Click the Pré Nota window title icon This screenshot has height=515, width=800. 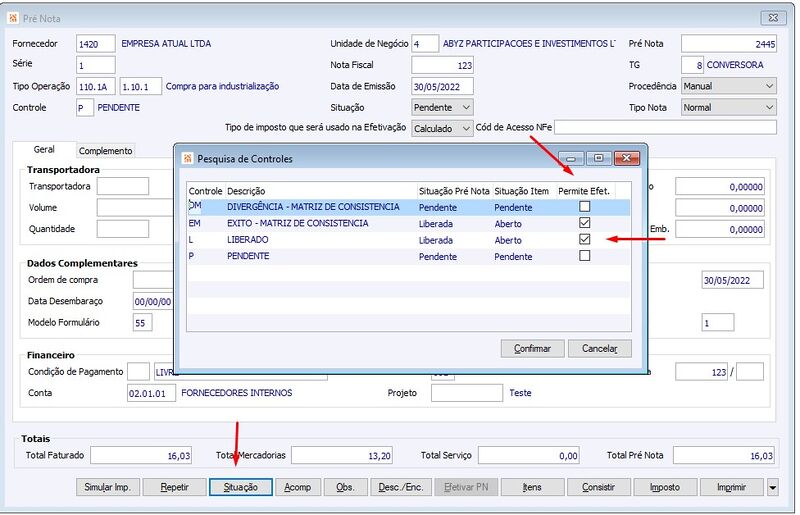[x=13, y=18]
